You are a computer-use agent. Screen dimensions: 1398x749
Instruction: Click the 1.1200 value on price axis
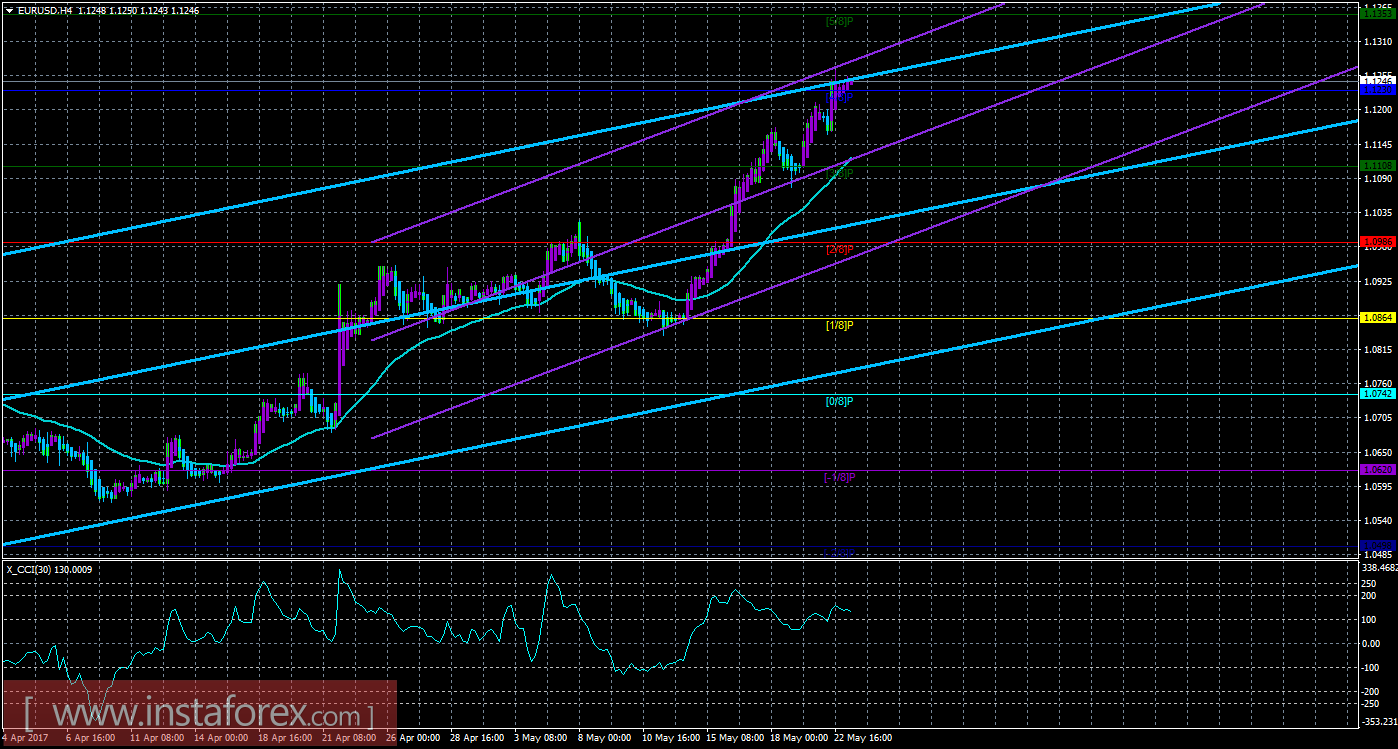(1377, 109)
